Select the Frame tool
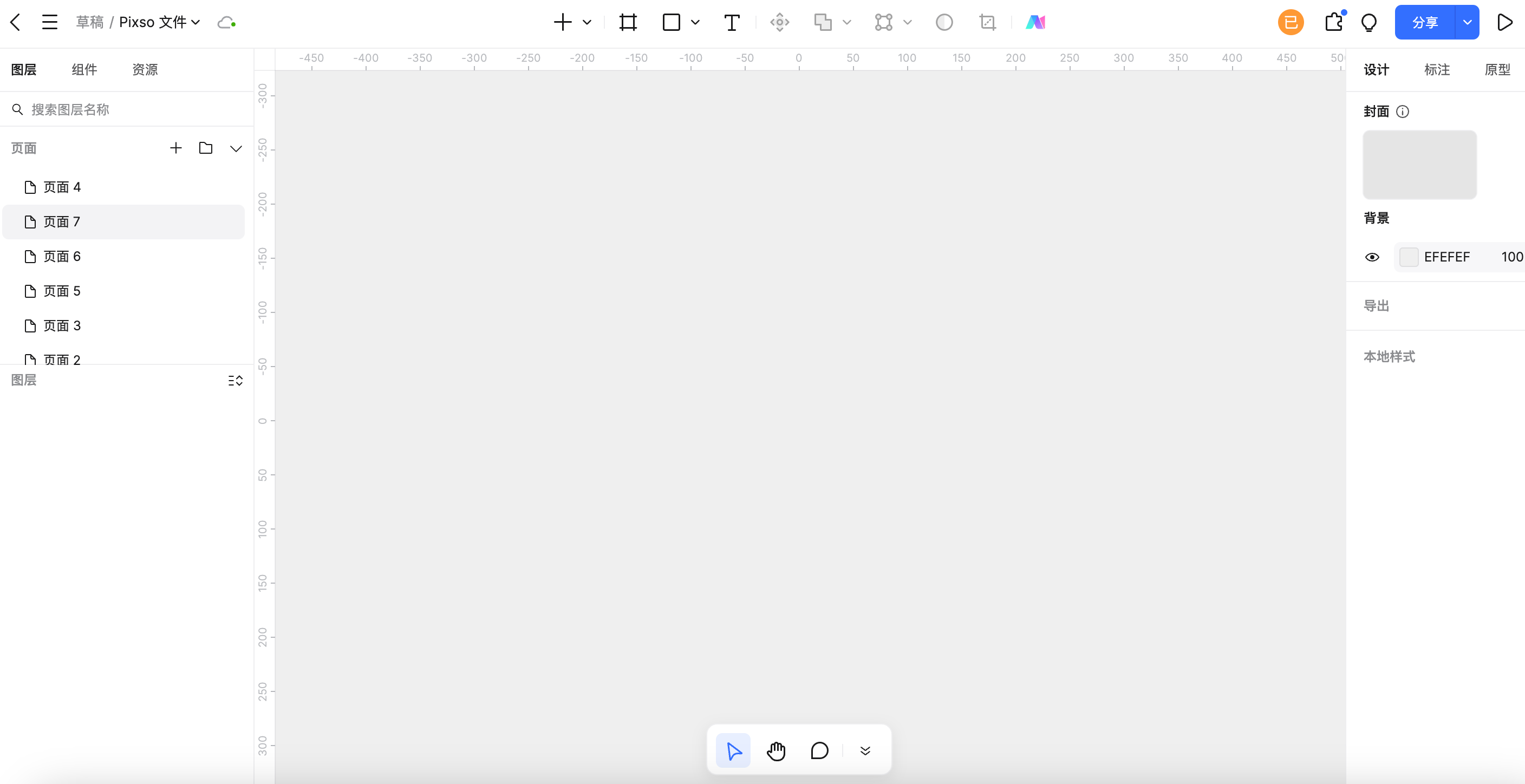Image resolution: width=1525 pixels, height=784 pixels. tap(628, 23)
